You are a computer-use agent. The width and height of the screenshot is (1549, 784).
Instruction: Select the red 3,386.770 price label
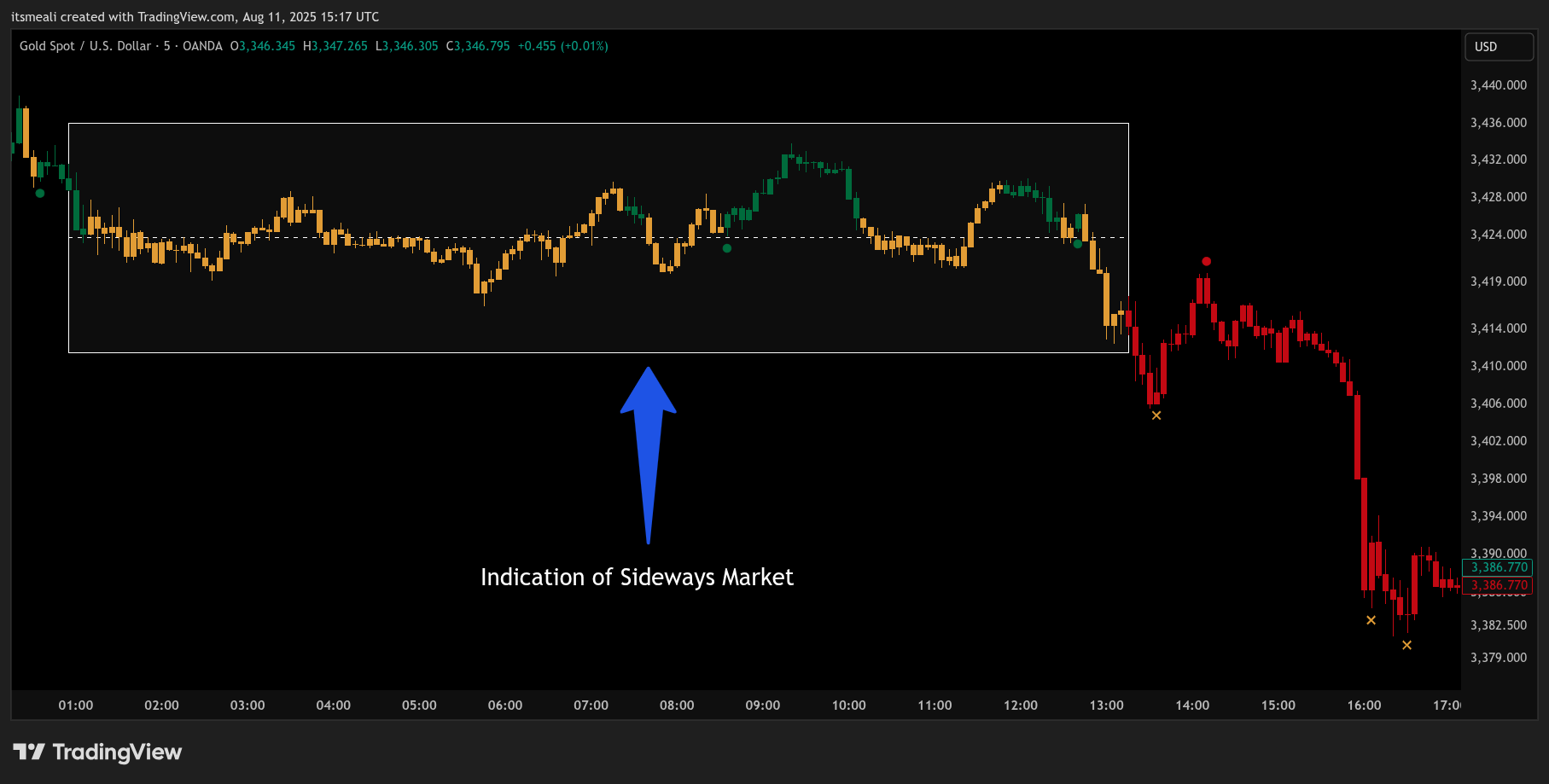1499,585
